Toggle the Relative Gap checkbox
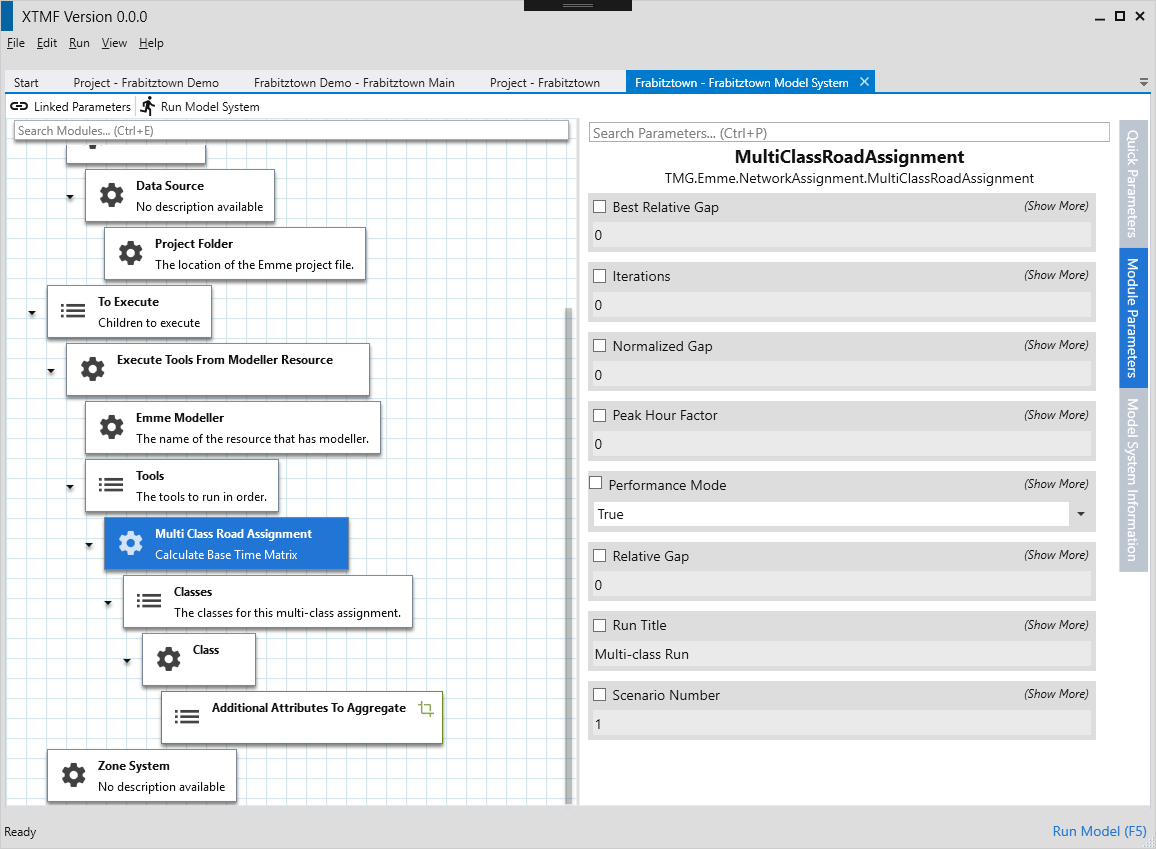 [600, 556]
